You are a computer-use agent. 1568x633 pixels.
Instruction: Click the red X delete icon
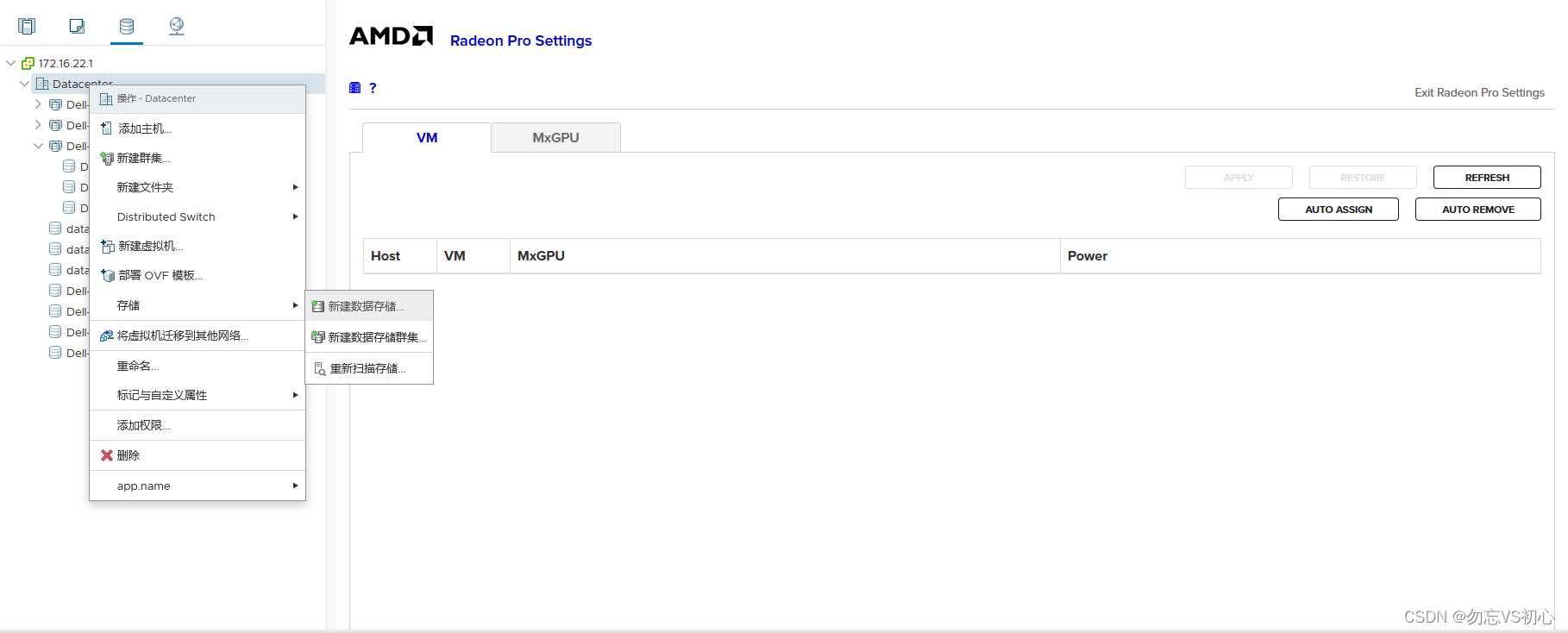click(107, 455)
